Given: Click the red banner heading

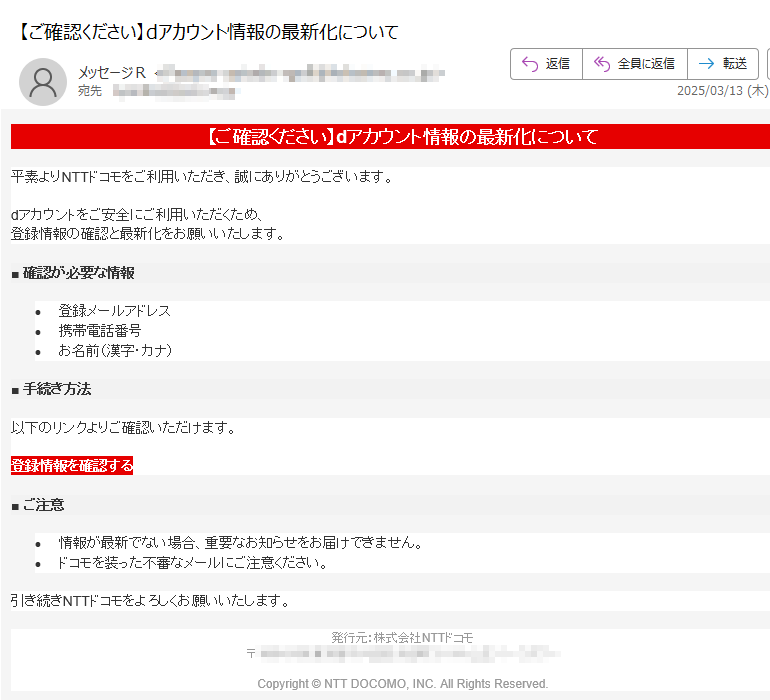Looking at the screenshot, I should tap(390, 137).
